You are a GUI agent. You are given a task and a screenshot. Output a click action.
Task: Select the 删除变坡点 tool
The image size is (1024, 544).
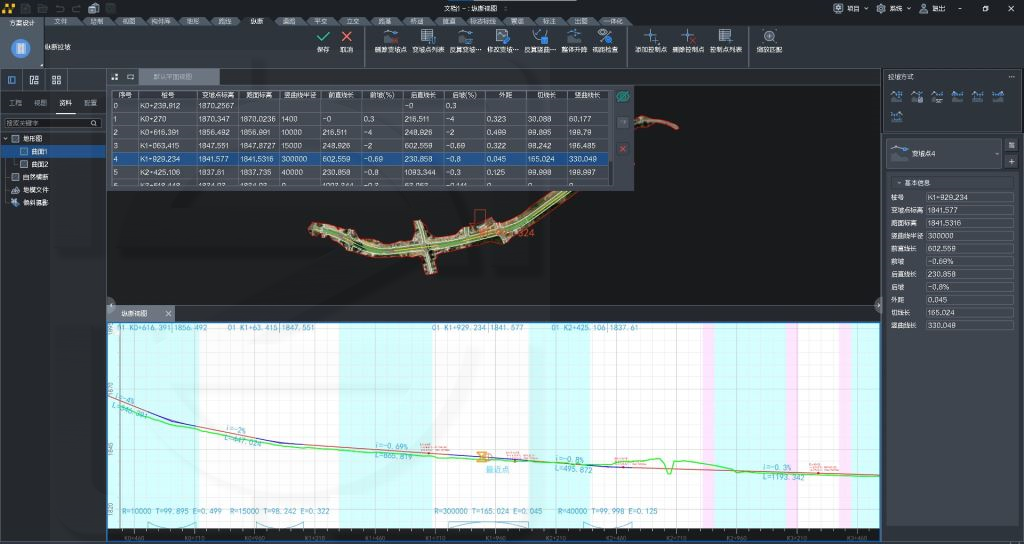click(x=391, y=40)
